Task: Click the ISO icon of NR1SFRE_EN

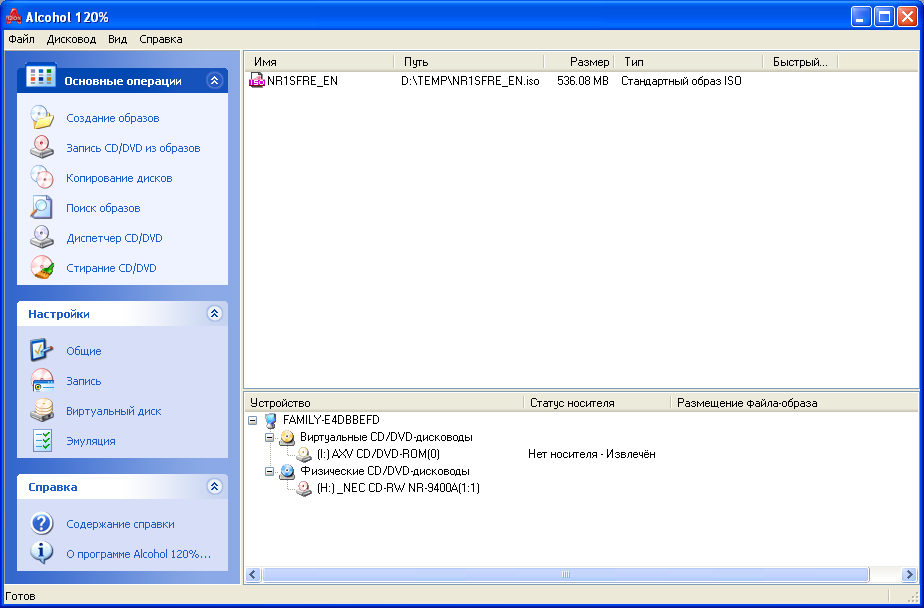Action: 257,81
